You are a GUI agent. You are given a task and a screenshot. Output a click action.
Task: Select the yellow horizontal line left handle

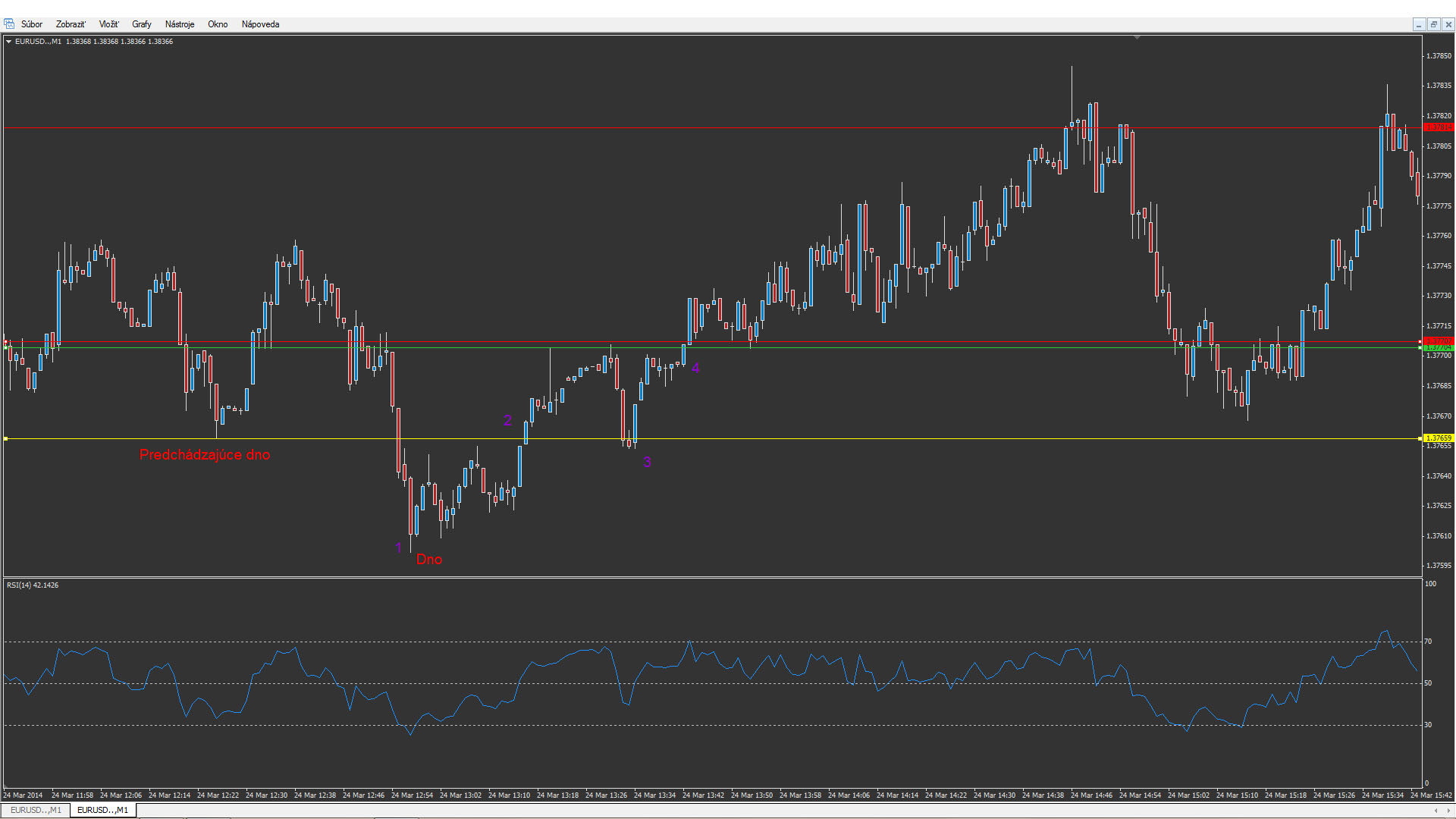click(5, 439)
